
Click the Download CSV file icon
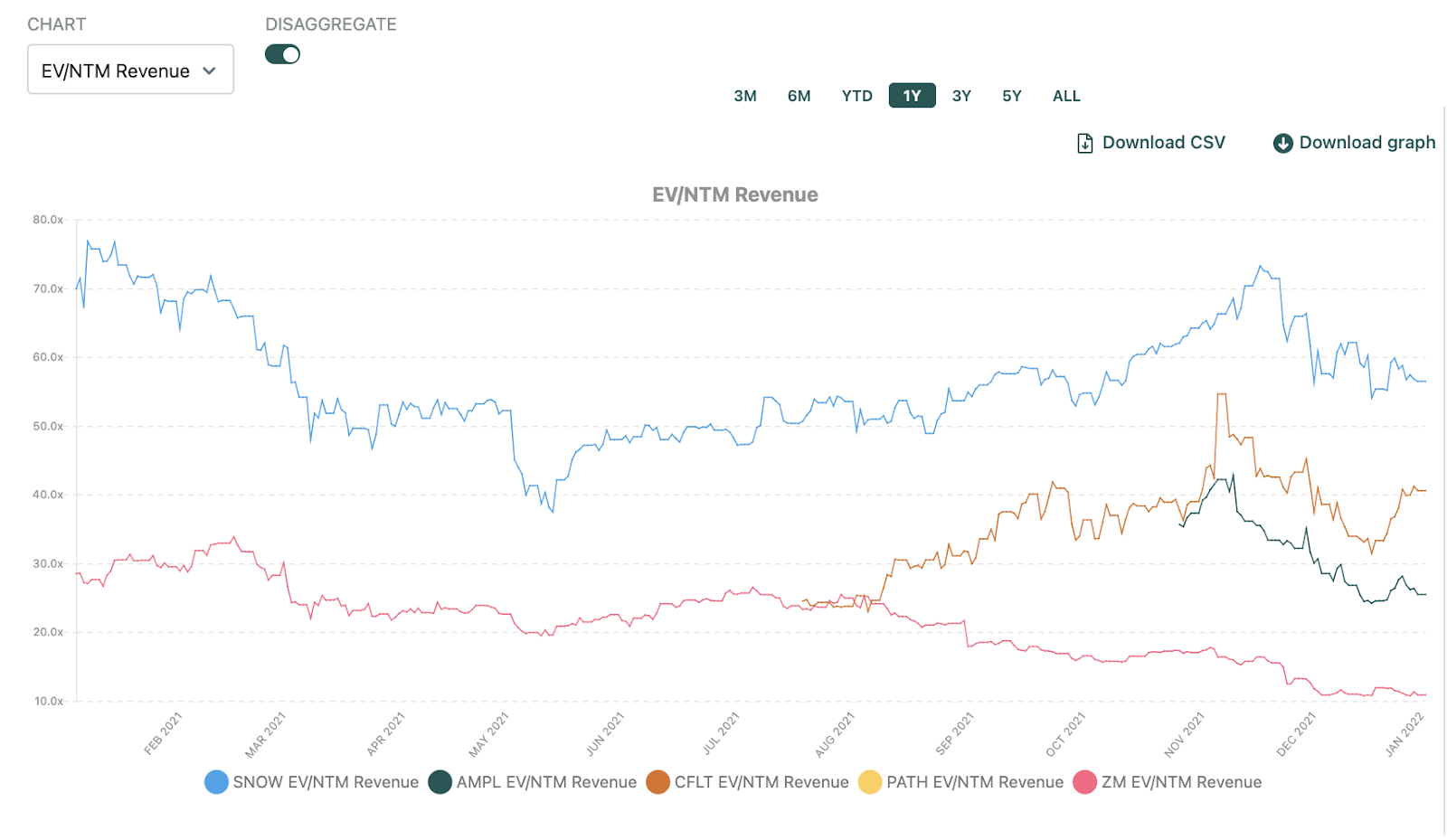(x=1084, y=143)
